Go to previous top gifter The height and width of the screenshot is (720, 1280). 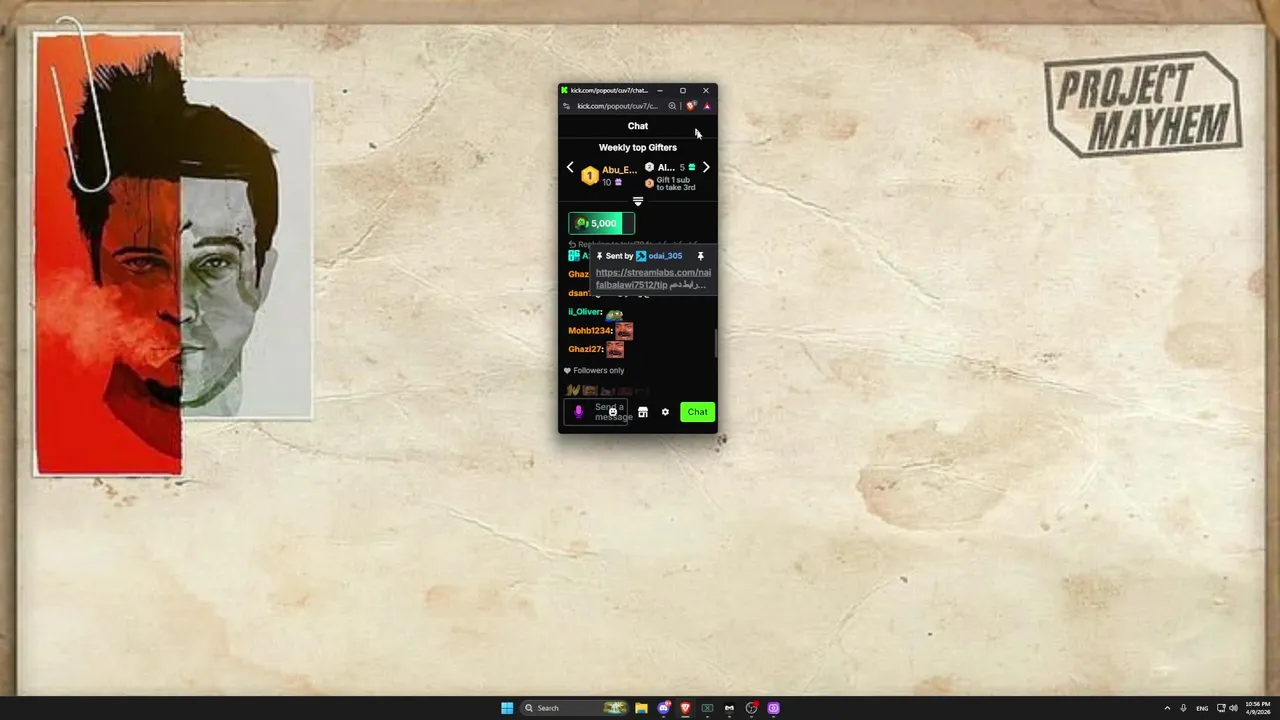pos(570,168)
